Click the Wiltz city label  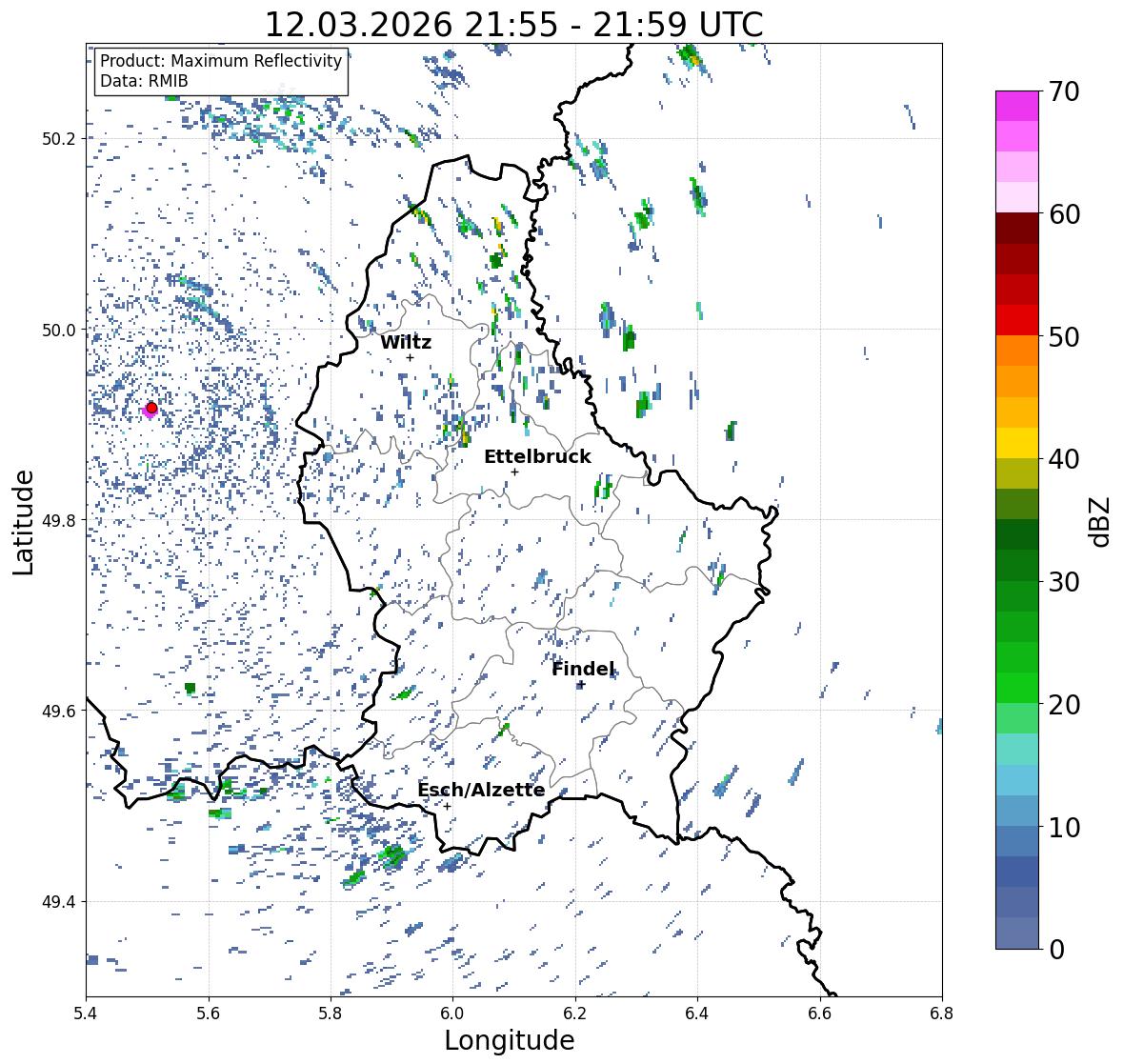pyautogui.click(x=406, y=342)
